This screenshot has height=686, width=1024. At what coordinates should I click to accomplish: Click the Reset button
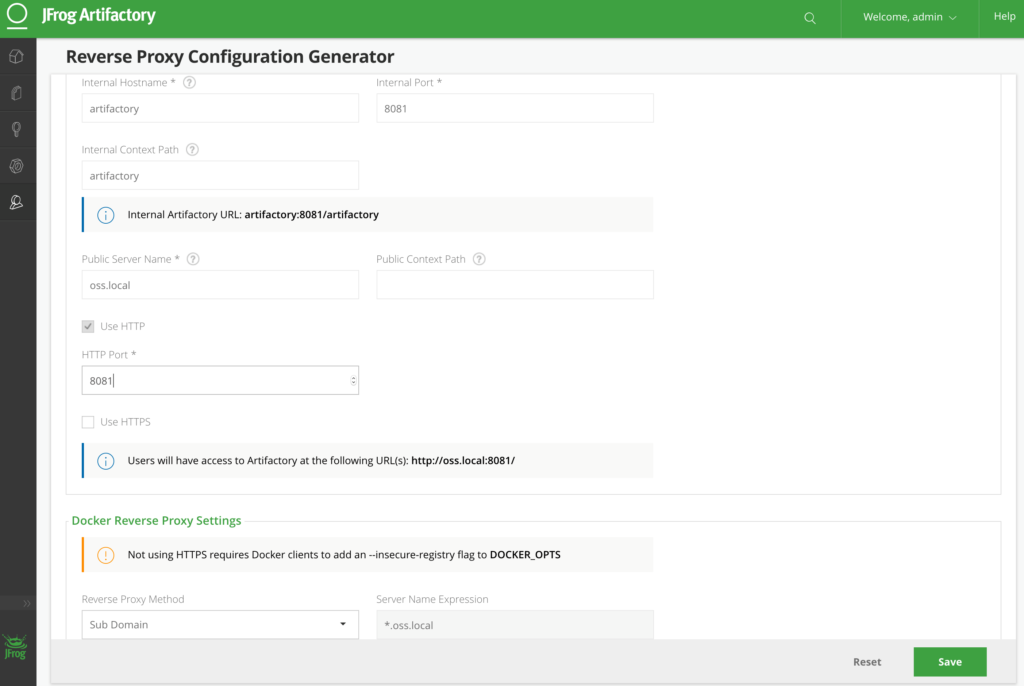(x=867, y=662)
